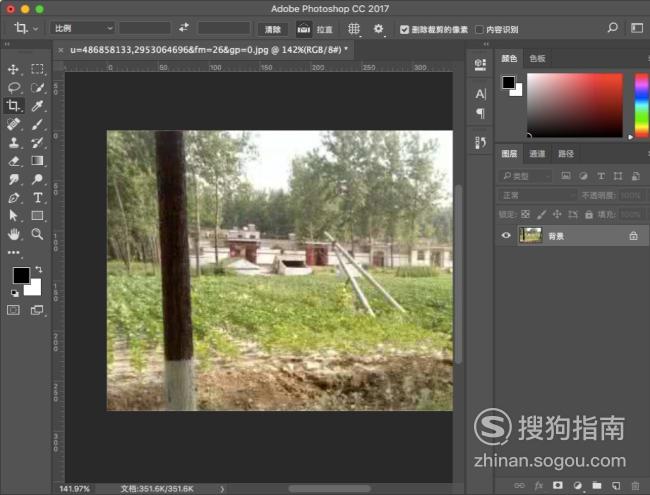Close the open jpg document tab
This screenshot has width=650, height=495.
coord(61,50)
